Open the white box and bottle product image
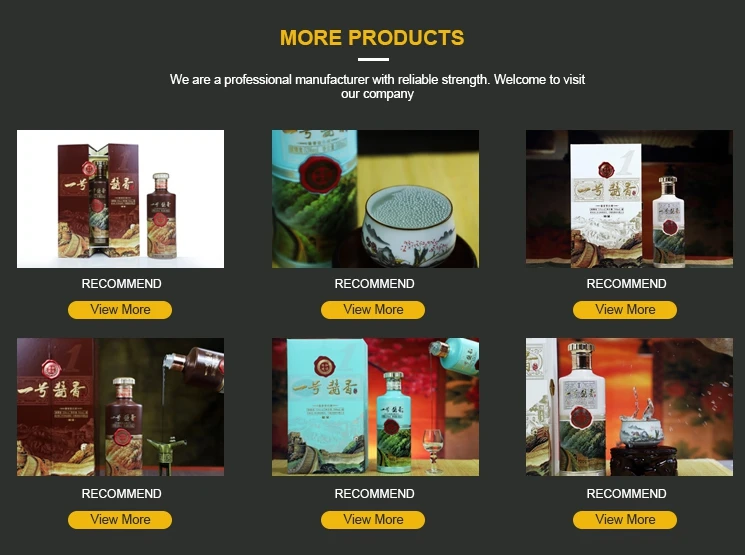745x555 pixels. coord(629,199)
